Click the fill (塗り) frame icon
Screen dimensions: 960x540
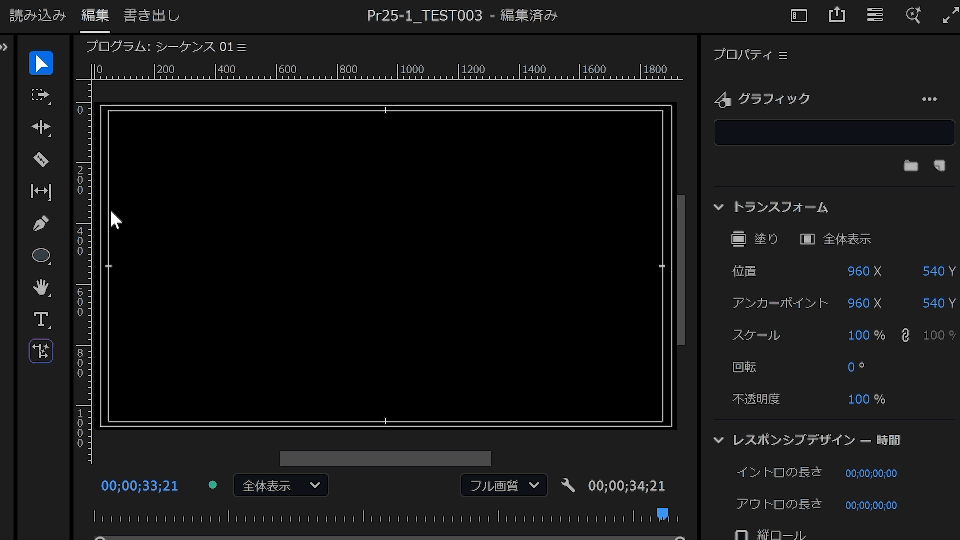[738, 239]
